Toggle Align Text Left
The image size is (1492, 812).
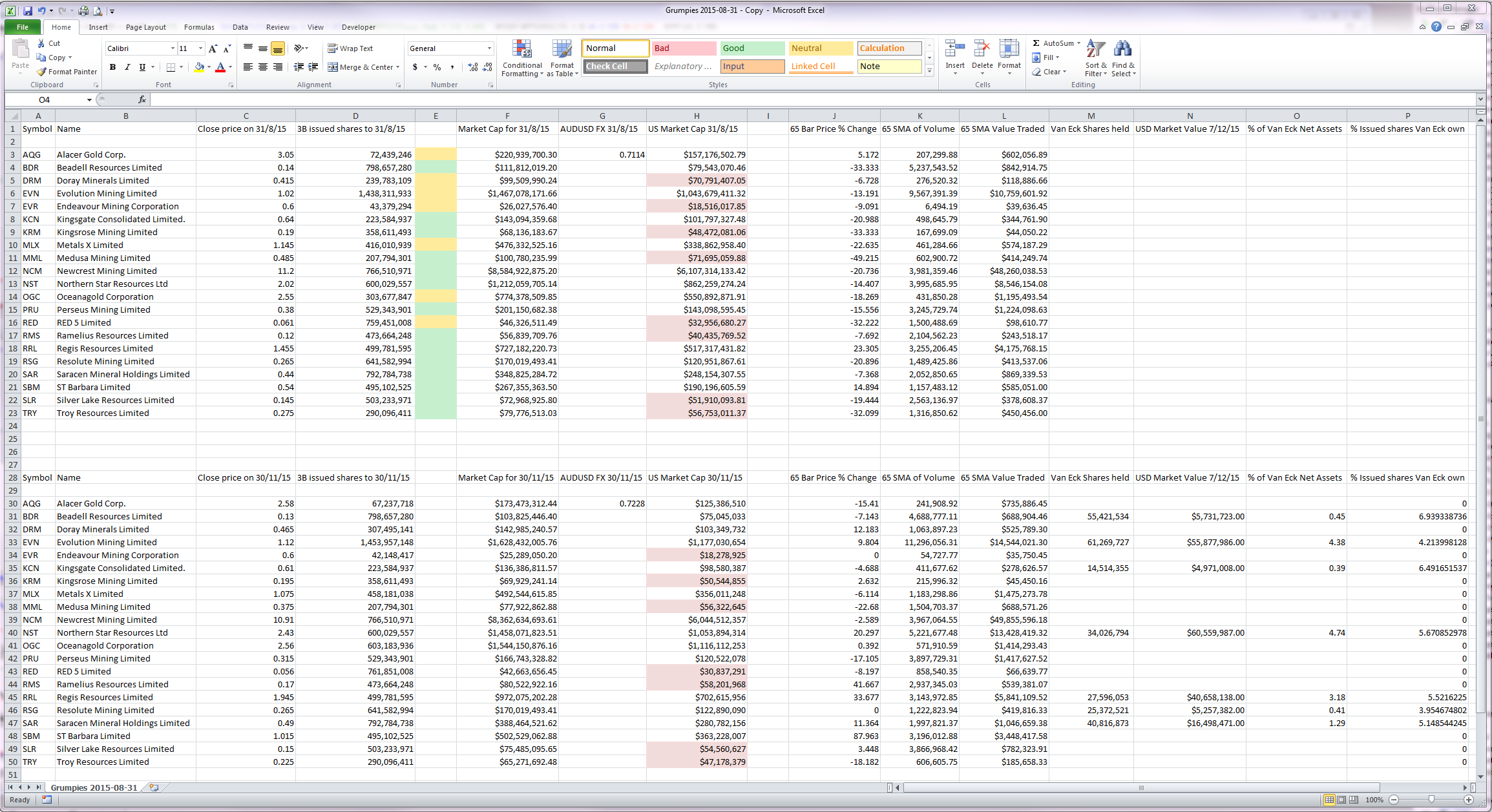point(248,67)
